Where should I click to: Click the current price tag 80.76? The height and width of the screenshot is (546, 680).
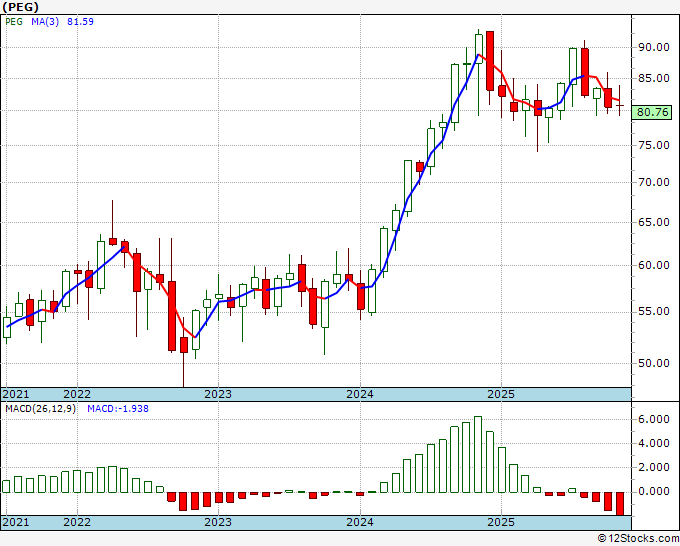pos(653,112)
